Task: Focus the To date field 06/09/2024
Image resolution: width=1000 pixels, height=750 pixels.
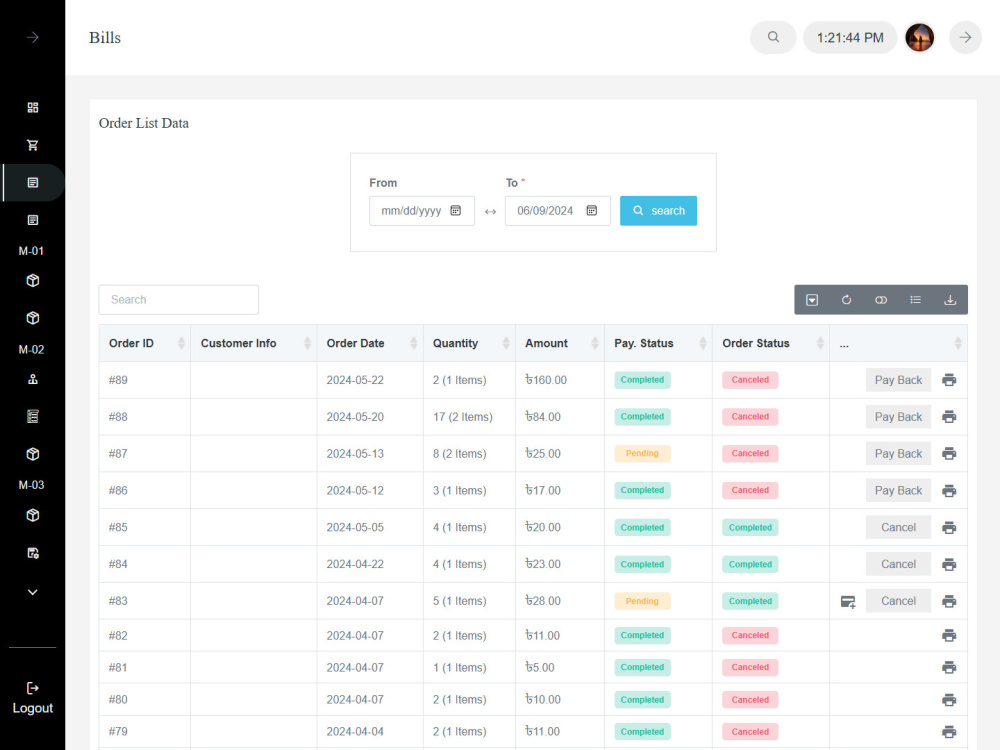Action: pyautogui.click(x=557, y=210)
